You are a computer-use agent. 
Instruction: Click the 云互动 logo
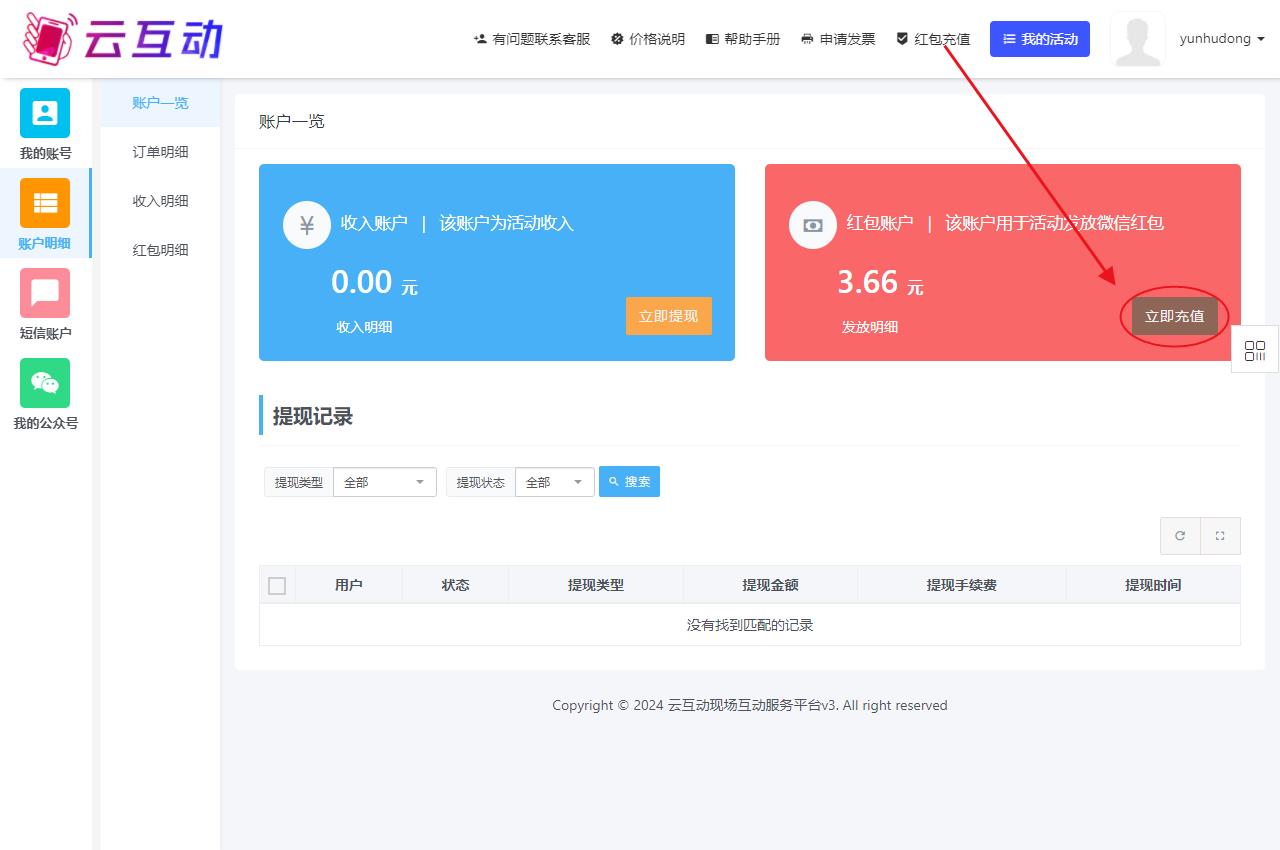click(122, 38)
